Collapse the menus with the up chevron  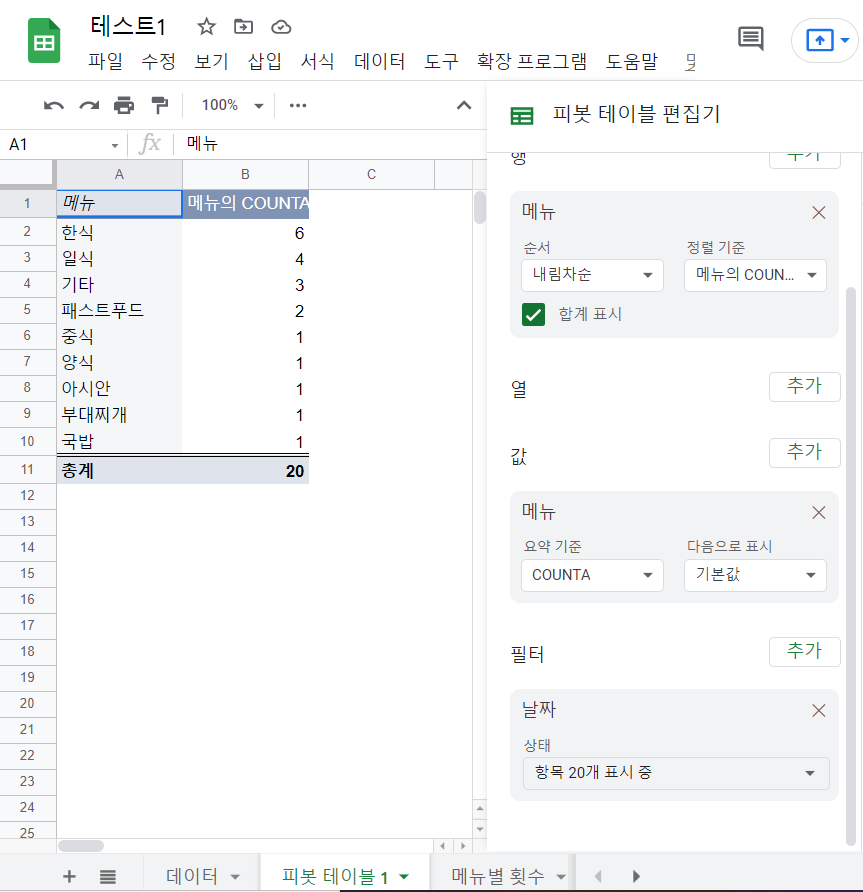464,105
